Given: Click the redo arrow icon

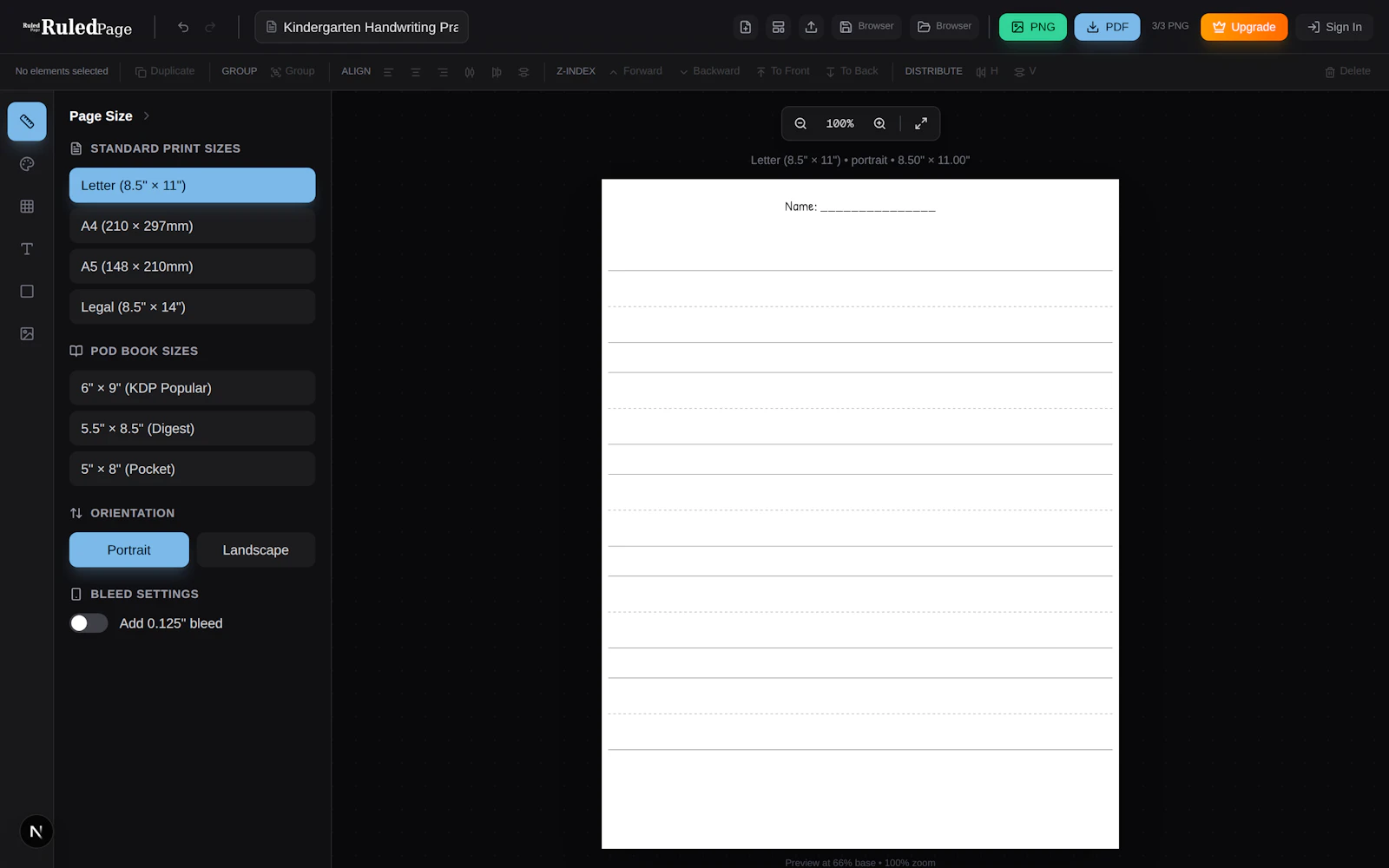Looking at the screenshot, I should (x=210, y=27).
